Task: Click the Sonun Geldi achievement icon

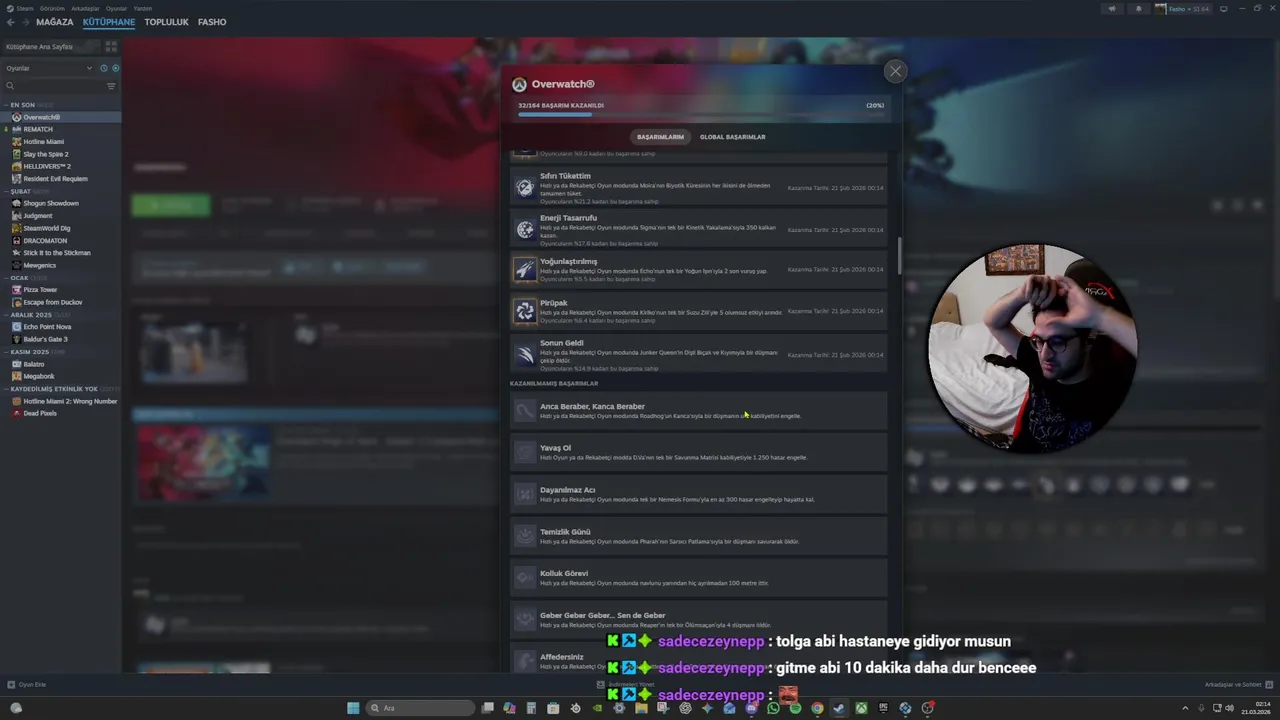Action: [525, 354]
